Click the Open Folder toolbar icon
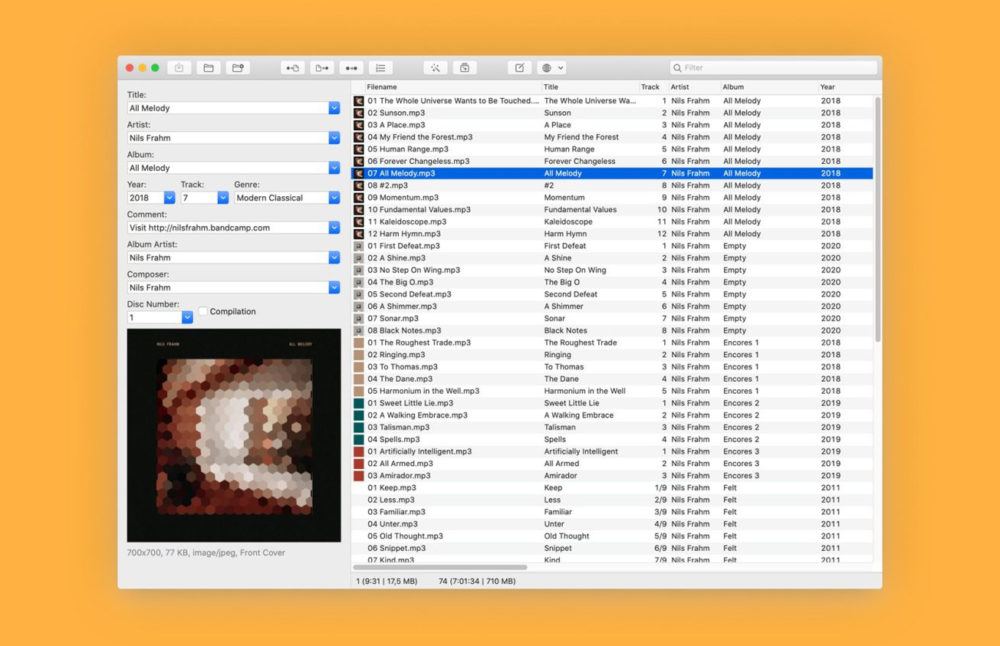Viewport: 1000px width, 646px height. click(x=208, y=68)
